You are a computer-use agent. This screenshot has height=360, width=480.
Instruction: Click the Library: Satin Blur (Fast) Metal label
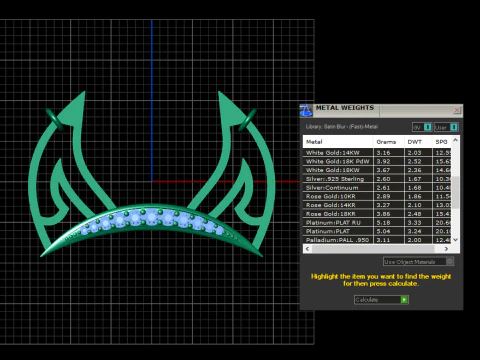pyautogui.click(x=342, y=127)
